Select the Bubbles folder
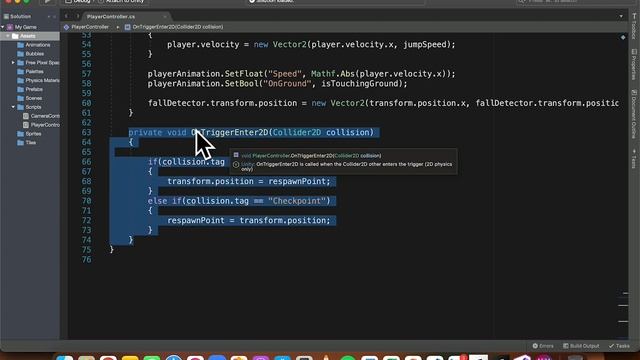The image size is (640, 360). (31, 54)
